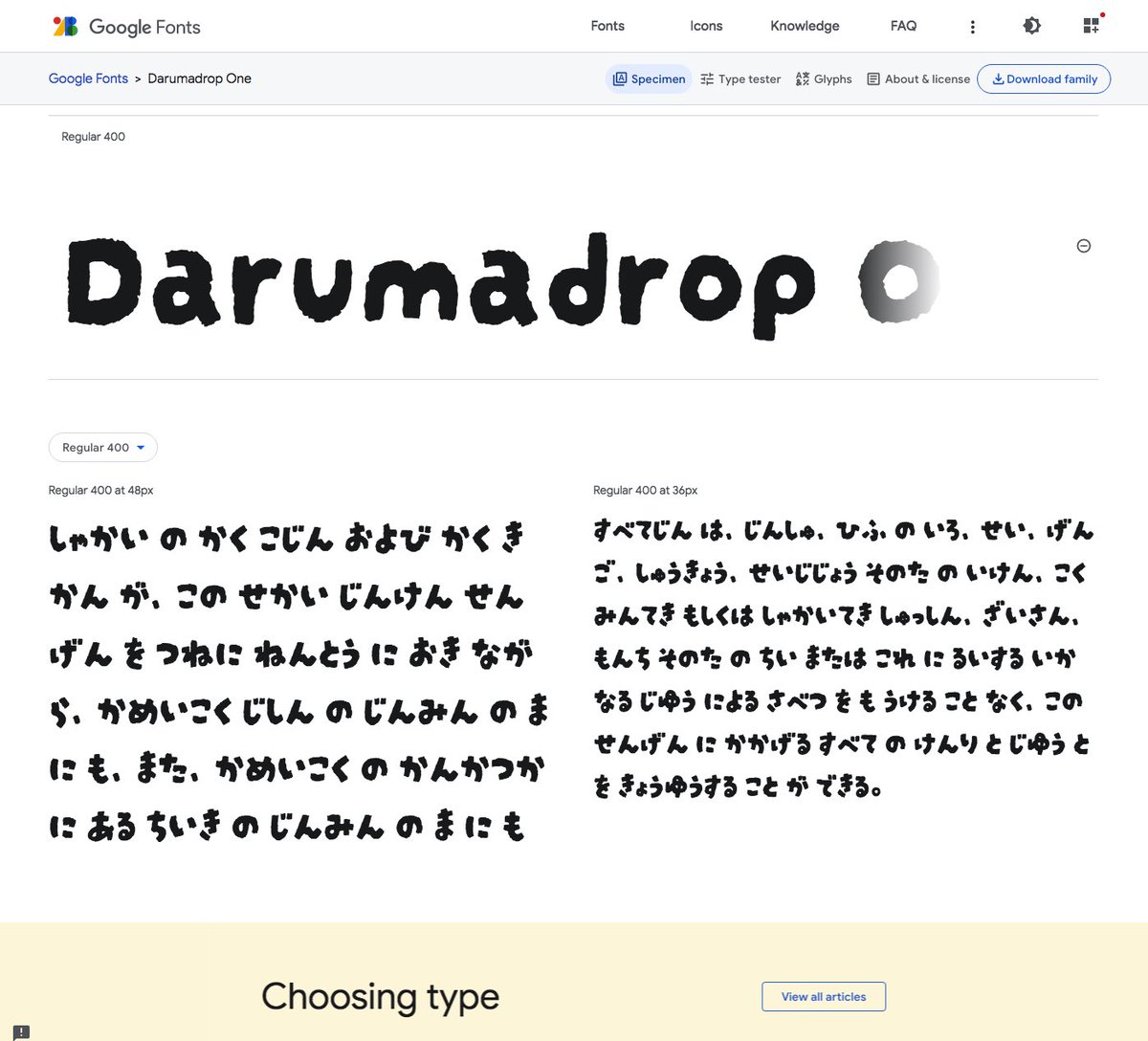Open the selected families grid icon
Viewport: 1148px width, 1041px height.
(x=1091, y=26)
